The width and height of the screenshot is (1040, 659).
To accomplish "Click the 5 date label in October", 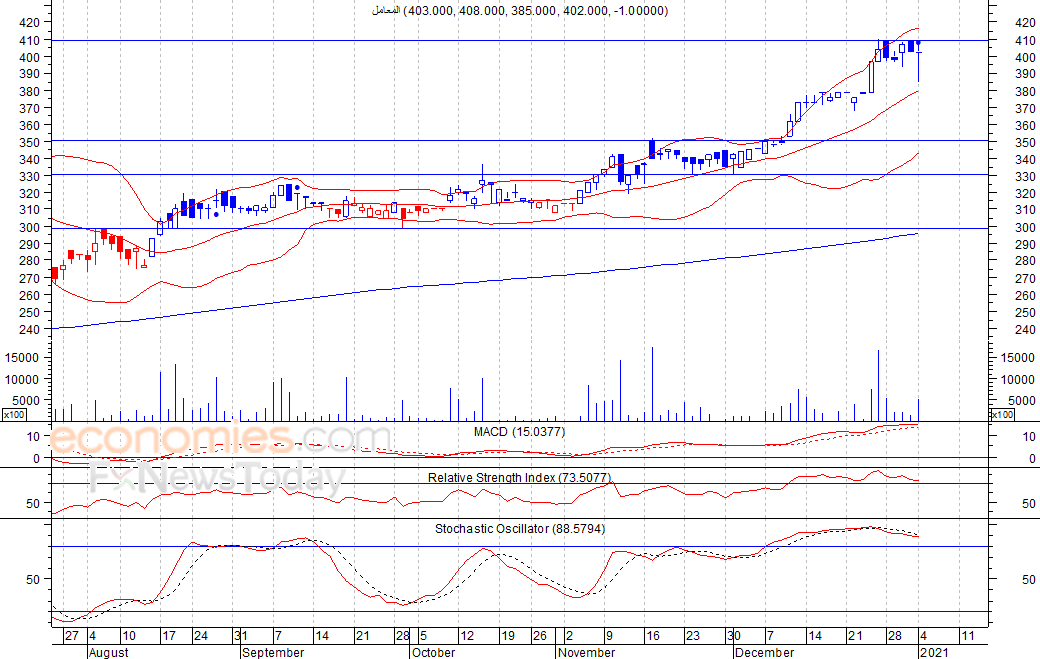I will pyautogui.click(x=423, y=636).
